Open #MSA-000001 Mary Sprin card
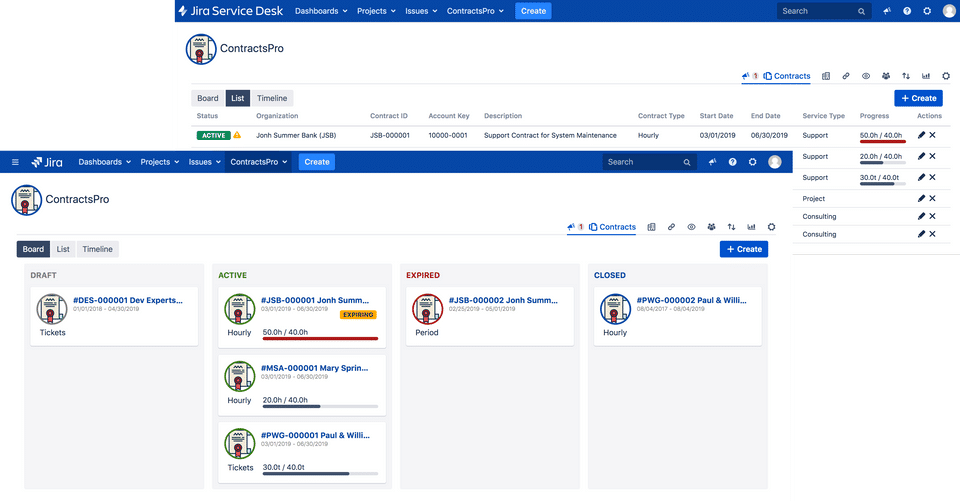The width and height of the screenshot is (960, 501). coord(302,385)
